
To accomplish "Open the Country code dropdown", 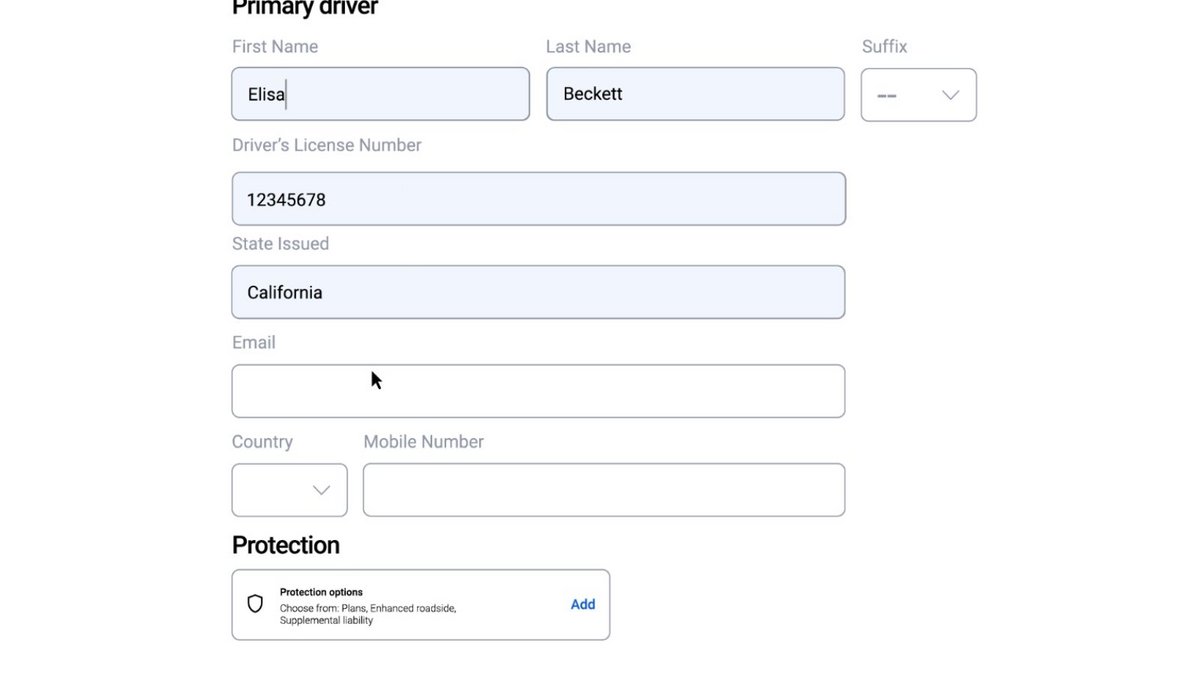I will click(289, 490).
